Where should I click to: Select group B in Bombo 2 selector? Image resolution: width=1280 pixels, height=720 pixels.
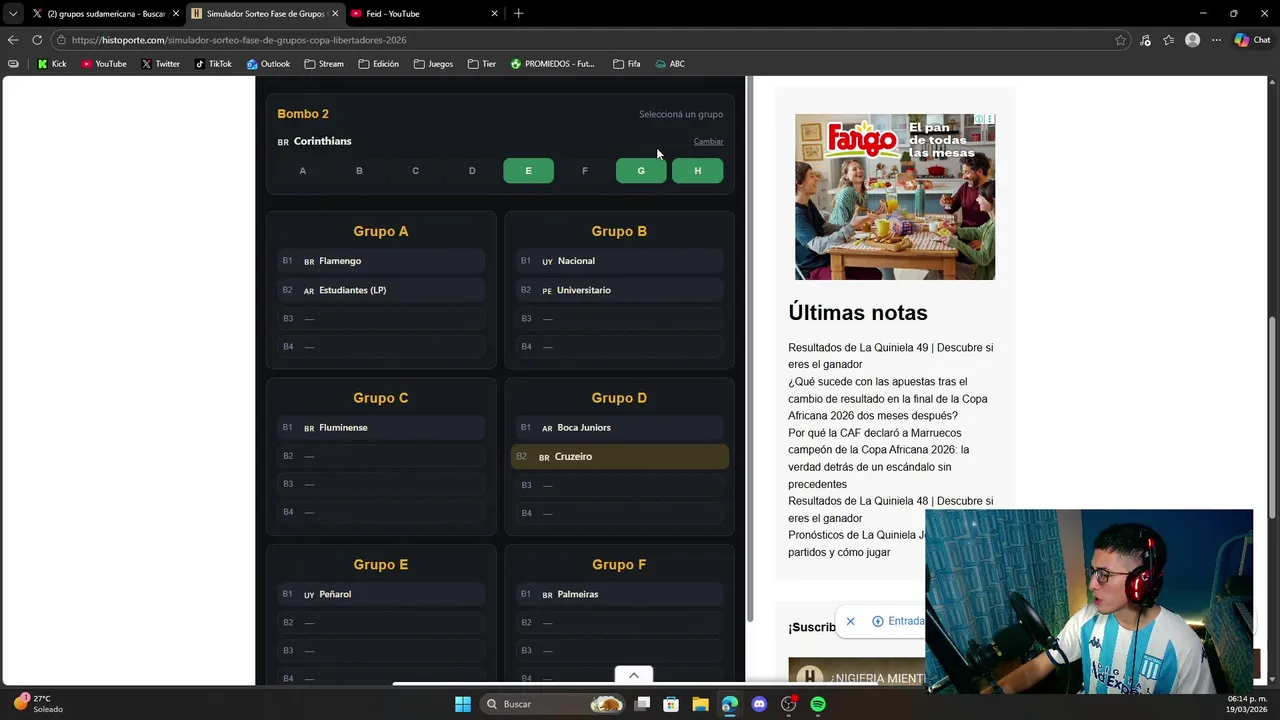[x=359, y=171]
